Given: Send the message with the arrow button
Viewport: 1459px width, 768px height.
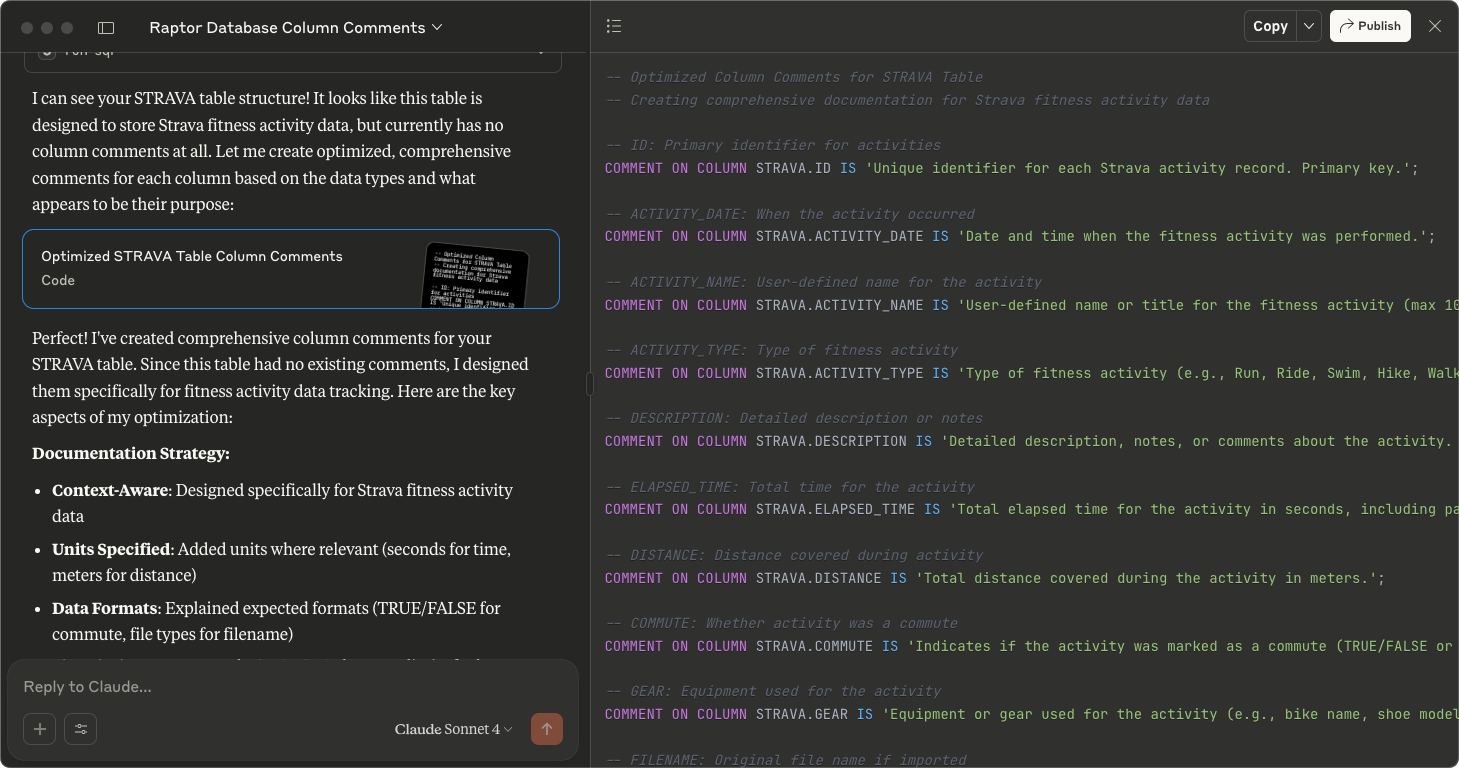Looking at the screenshot, I should [547, 729].
